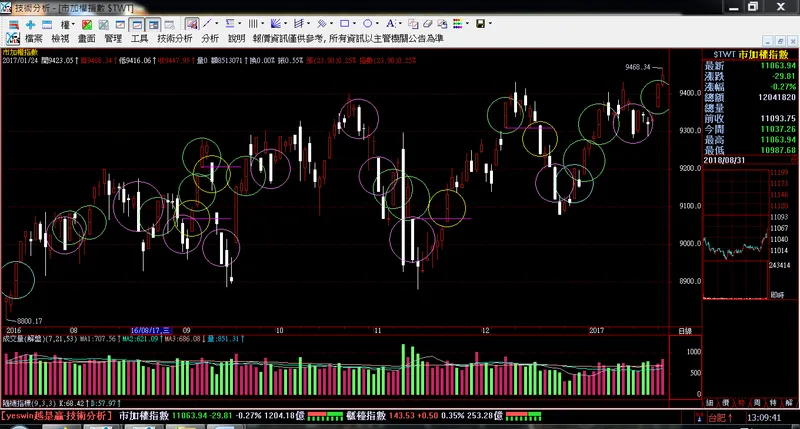Select the parallel lines drawing tool

click(322, 23)
